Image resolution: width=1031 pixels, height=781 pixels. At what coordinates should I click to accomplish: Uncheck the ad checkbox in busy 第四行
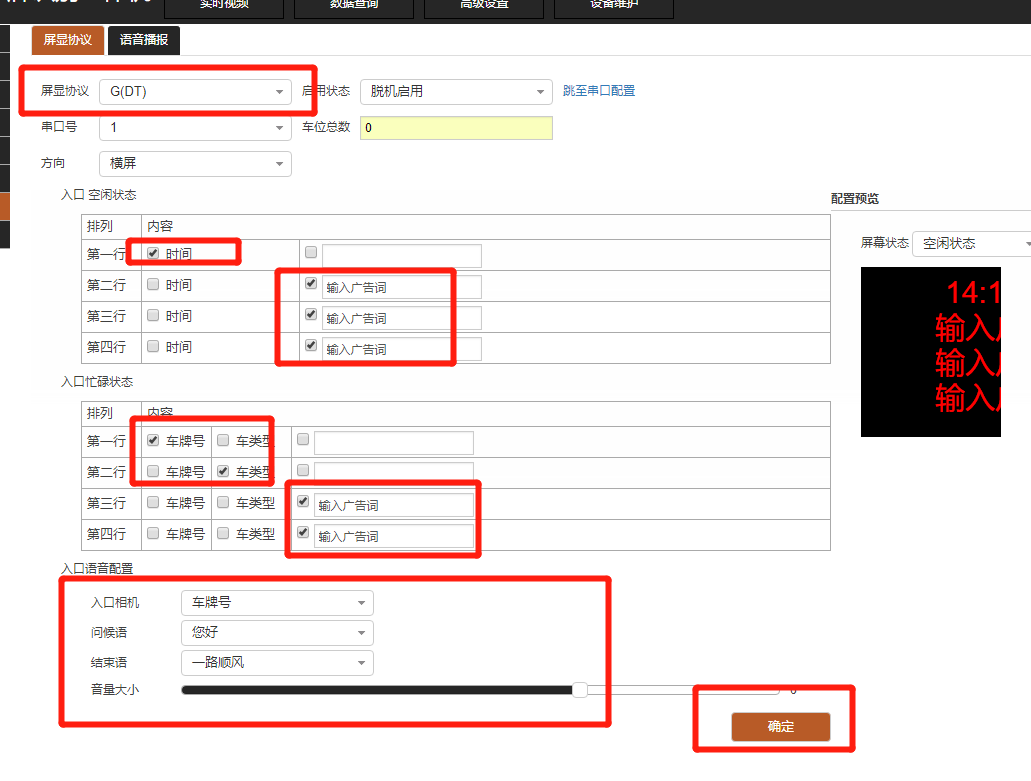tap(303, 532)
